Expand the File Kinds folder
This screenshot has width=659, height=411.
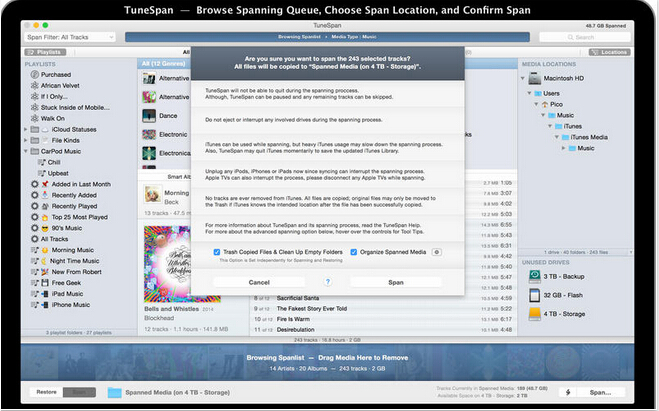point(26,140)
